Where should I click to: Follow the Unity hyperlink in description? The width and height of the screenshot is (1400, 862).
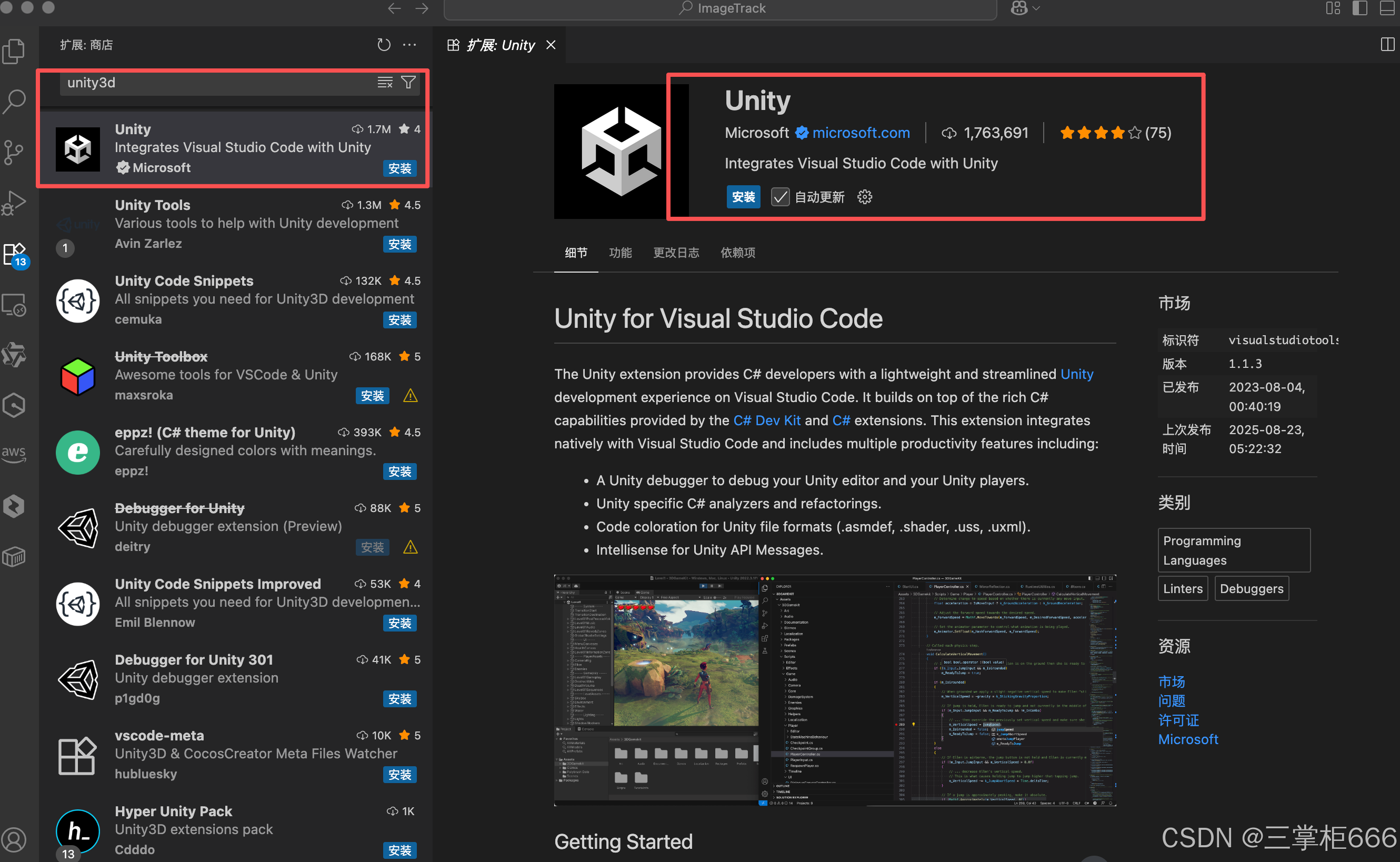click(x=1077, y=374)
